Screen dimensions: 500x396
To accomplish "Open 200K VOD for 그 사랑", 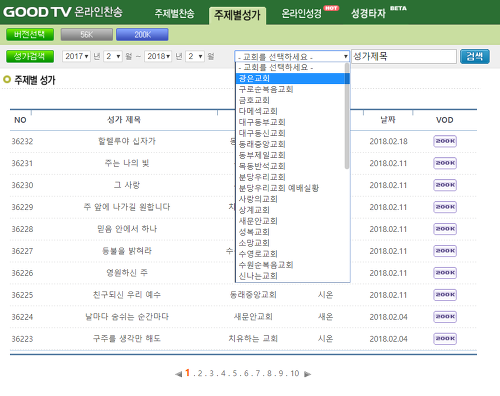I will click(445, 185).
